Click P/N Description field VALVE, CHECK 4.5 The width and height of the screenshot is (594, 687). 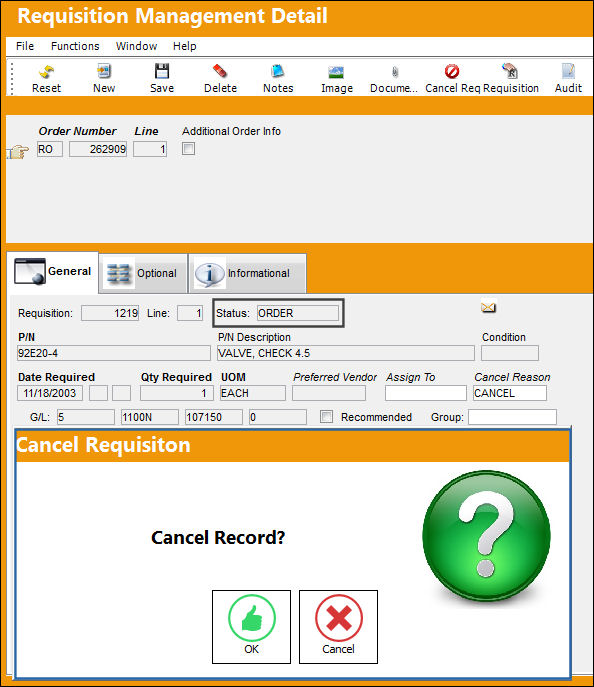click(x=346, y=353)
